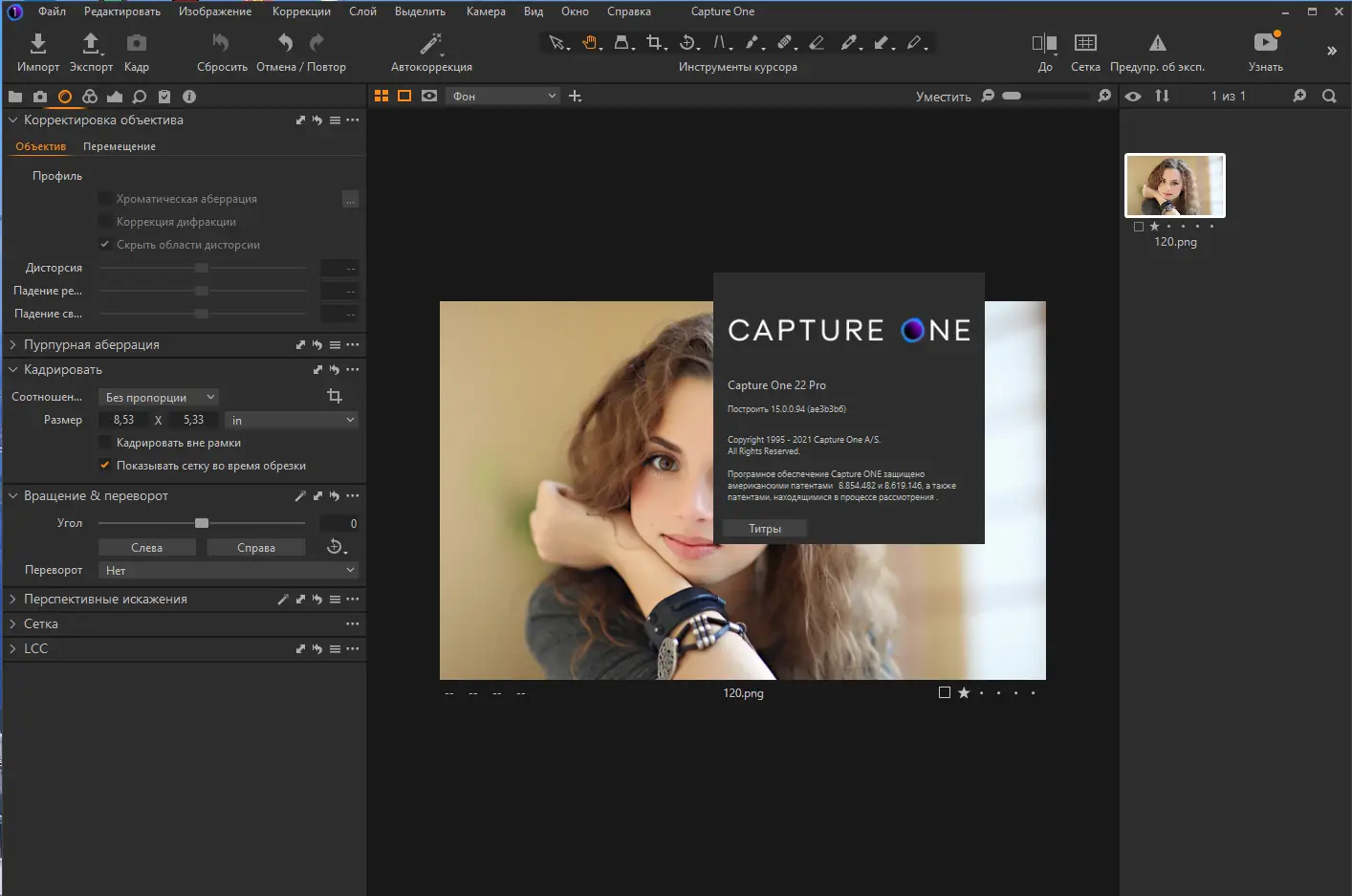Click the Титры button in about dialog
This screenshot has width=1352, height=896.
[764, 527]
